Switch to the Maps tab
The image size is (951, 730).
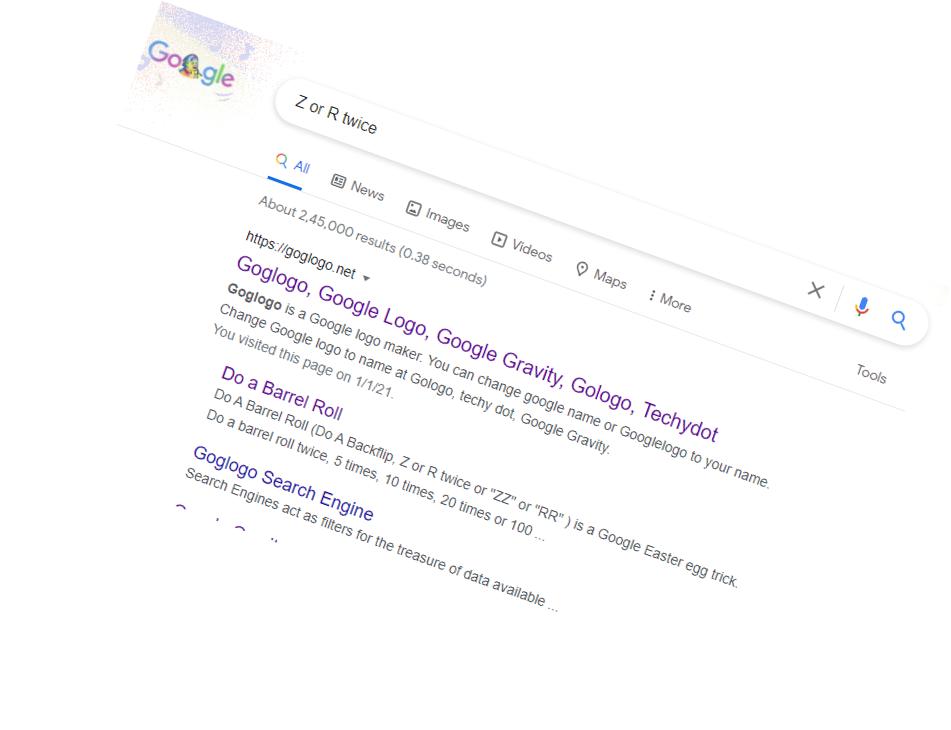click(x=601, y=275)
